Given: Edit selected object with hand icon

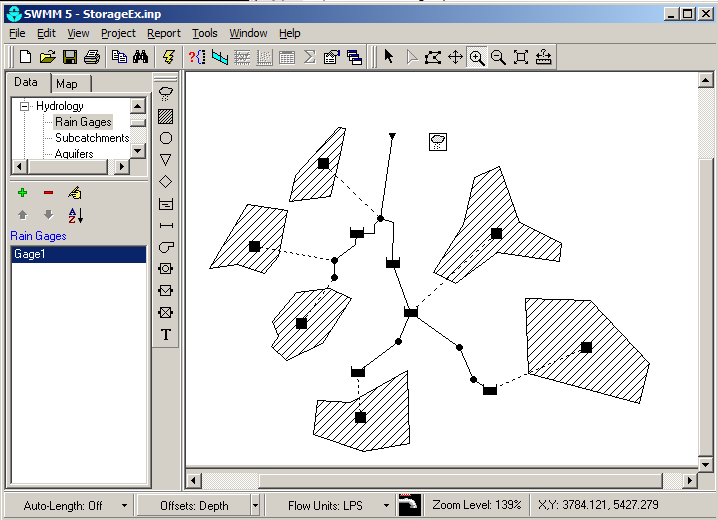Looking at the screenshot, I should [x=75, y=193].
